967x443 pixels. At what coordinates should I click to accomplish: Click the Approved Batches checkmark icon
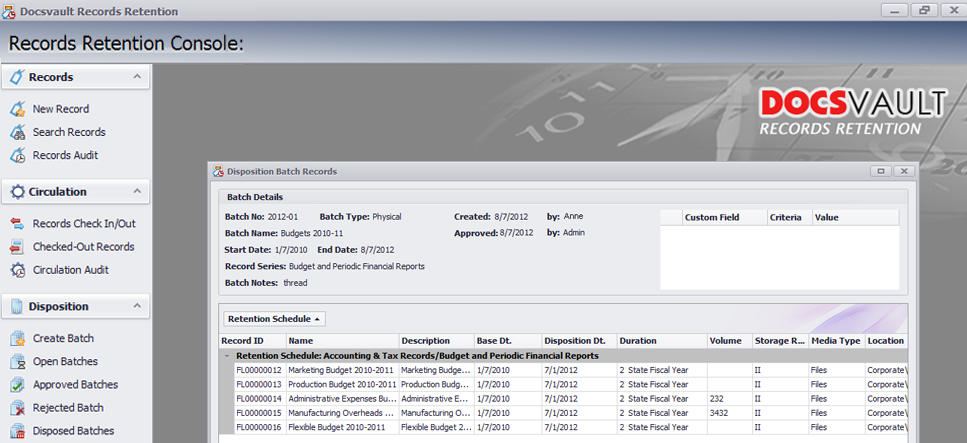[x=18, y=384]
